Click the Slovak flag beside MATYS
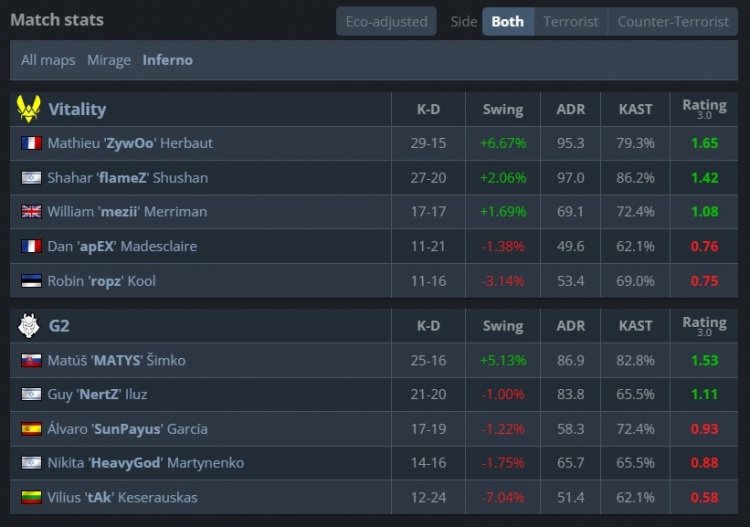This screenshot has width=750, height=527. pos(31,360)
